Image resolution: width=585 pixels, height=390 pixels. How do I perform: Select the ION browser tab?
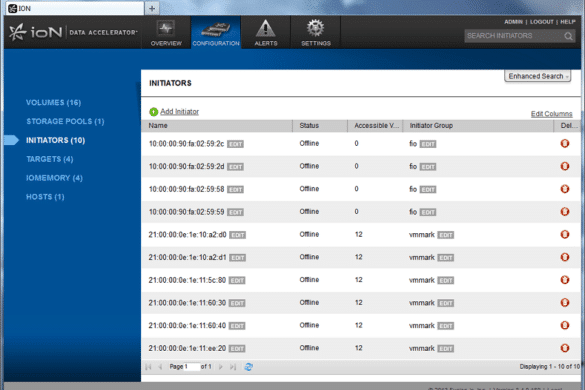click(75, 8)
